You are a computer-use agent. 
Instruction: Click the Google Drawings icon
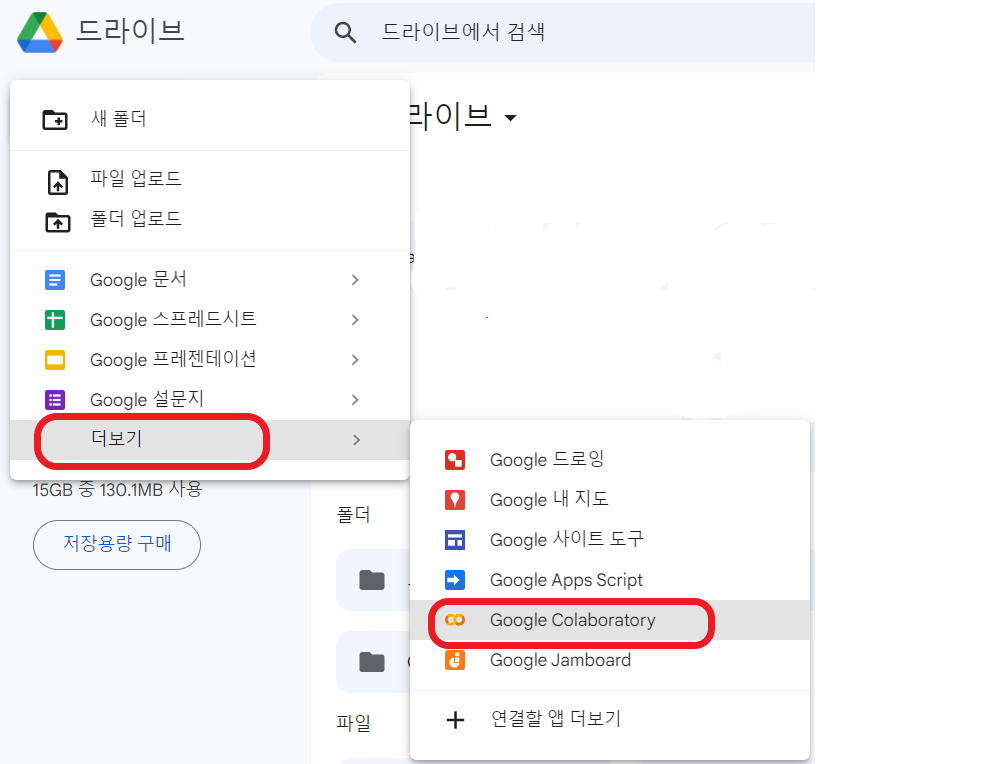[455, 460]
